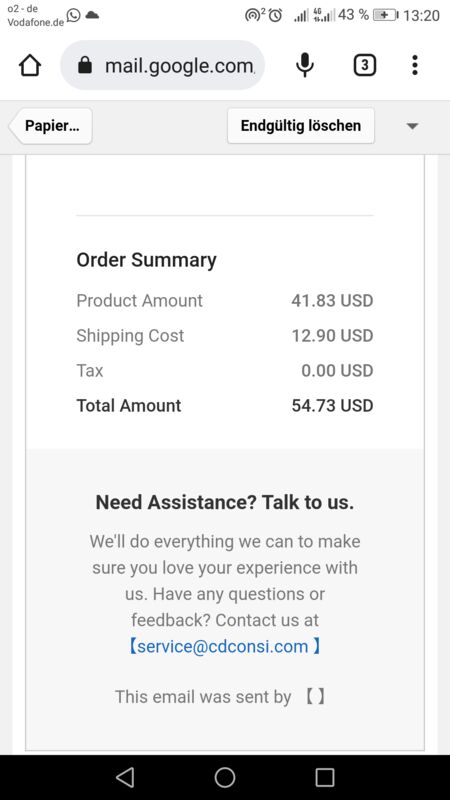Tap the mail.google.com address bar
The image size is (450, 800).
pos(162,65)
